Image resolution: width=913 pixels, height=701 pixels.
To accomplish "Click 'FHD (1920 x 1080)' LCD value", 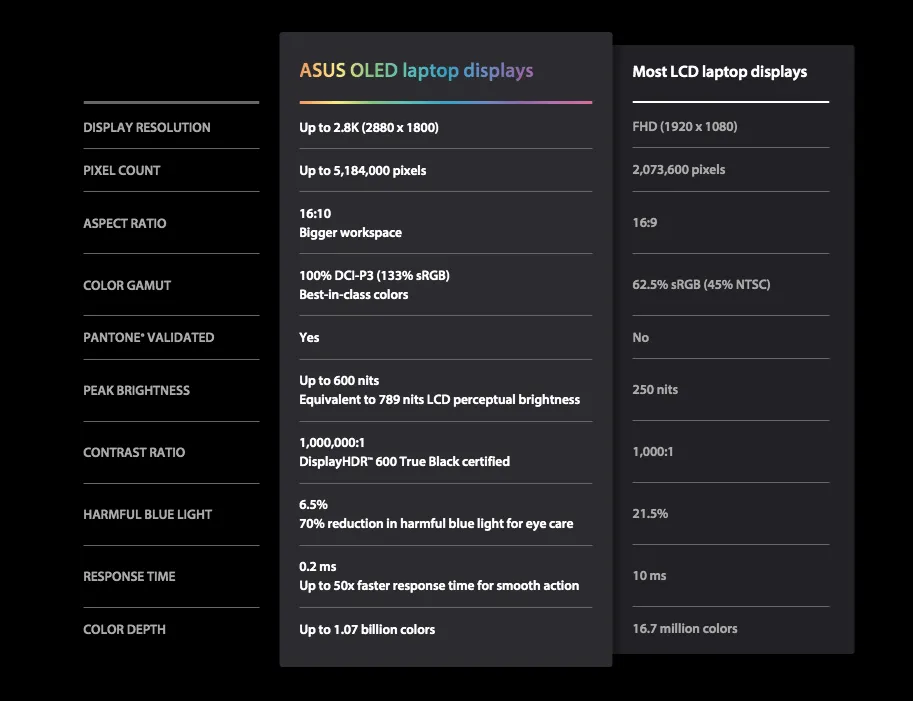I will coord(685,126).
